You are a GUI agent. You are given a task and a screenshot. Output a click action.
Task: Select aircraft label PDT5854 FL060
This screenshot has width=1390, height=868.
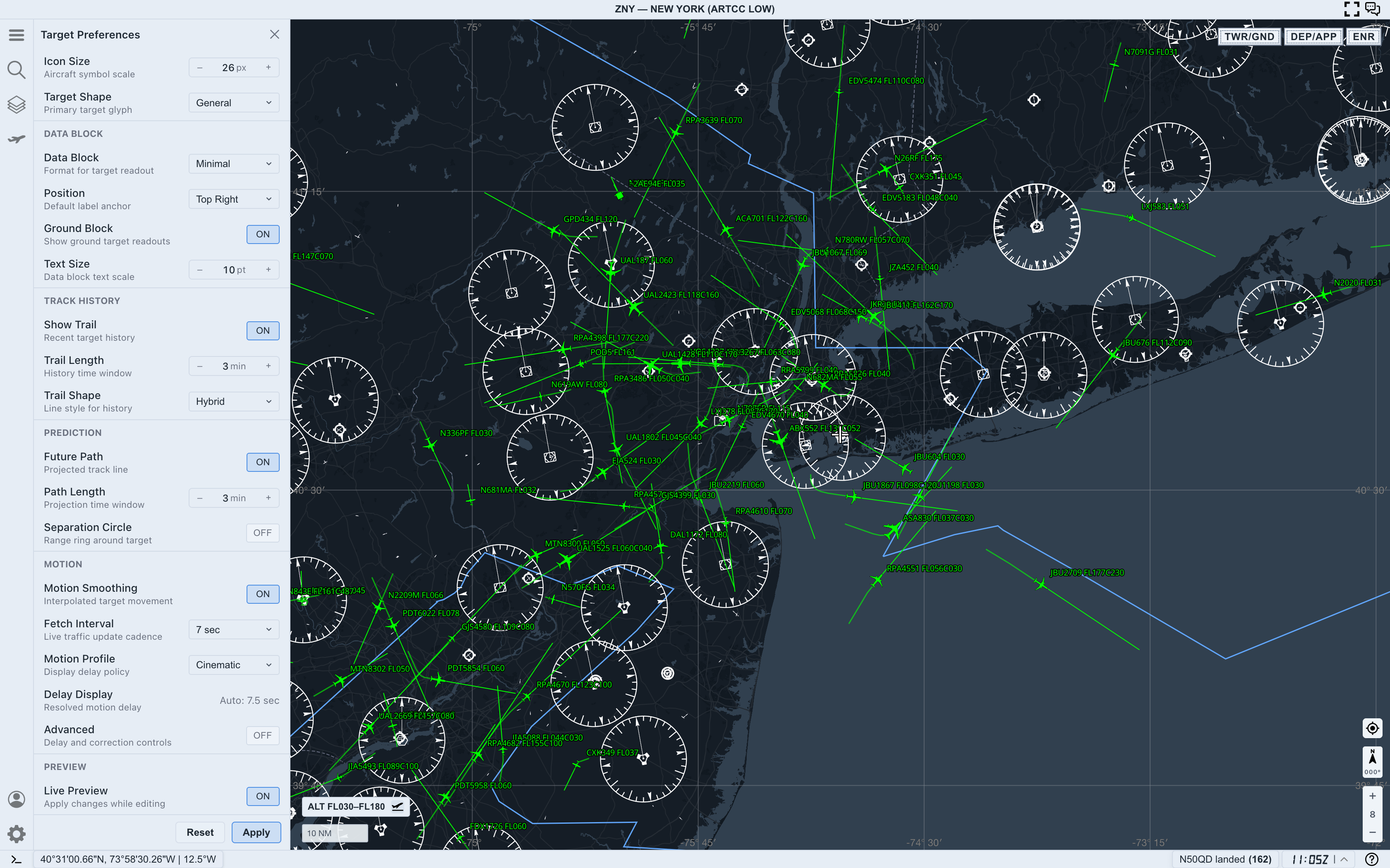tap(476, 668)
